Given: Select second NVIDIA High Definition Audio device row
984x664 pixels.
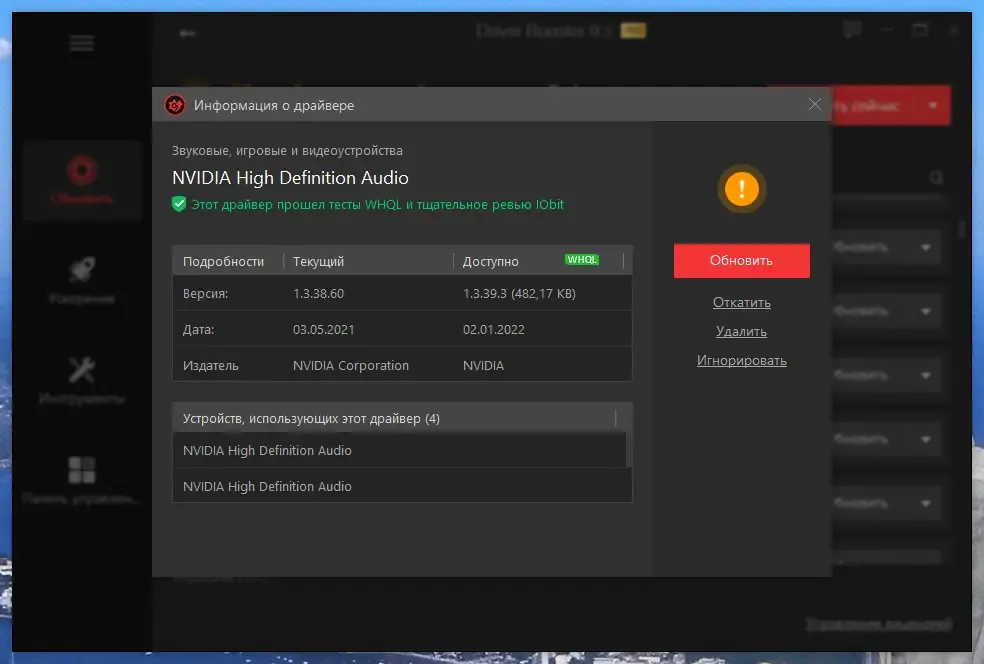Looking at the screenshot, I should [402, 486].
